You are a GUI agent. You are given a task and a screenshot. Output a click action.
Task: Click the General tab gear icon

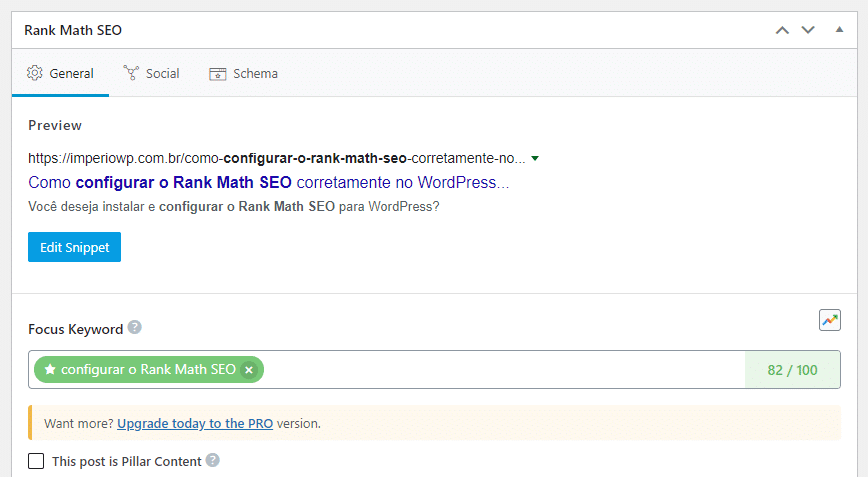pos(35,73)
